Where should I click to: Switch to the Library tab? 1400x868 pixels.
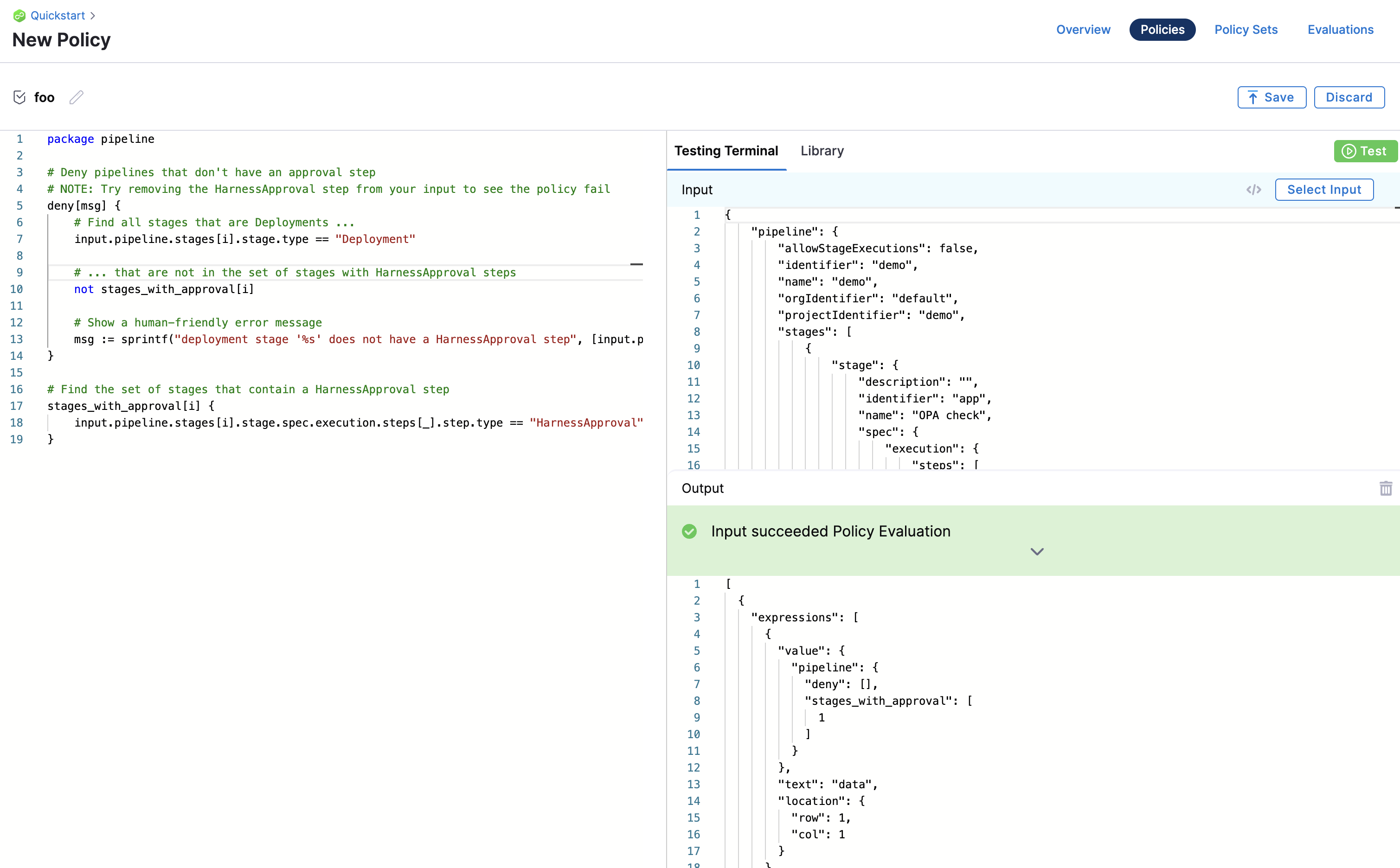pos(822,150)
